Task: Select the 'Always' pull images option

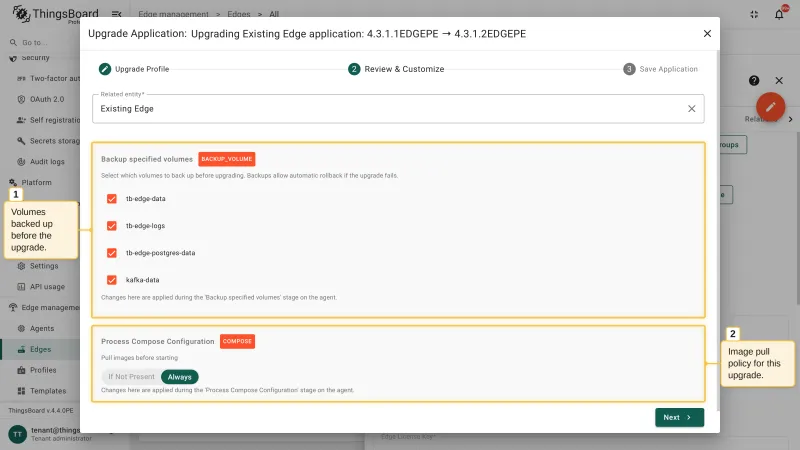Action: pyautogui.click(x=180, y=377)
